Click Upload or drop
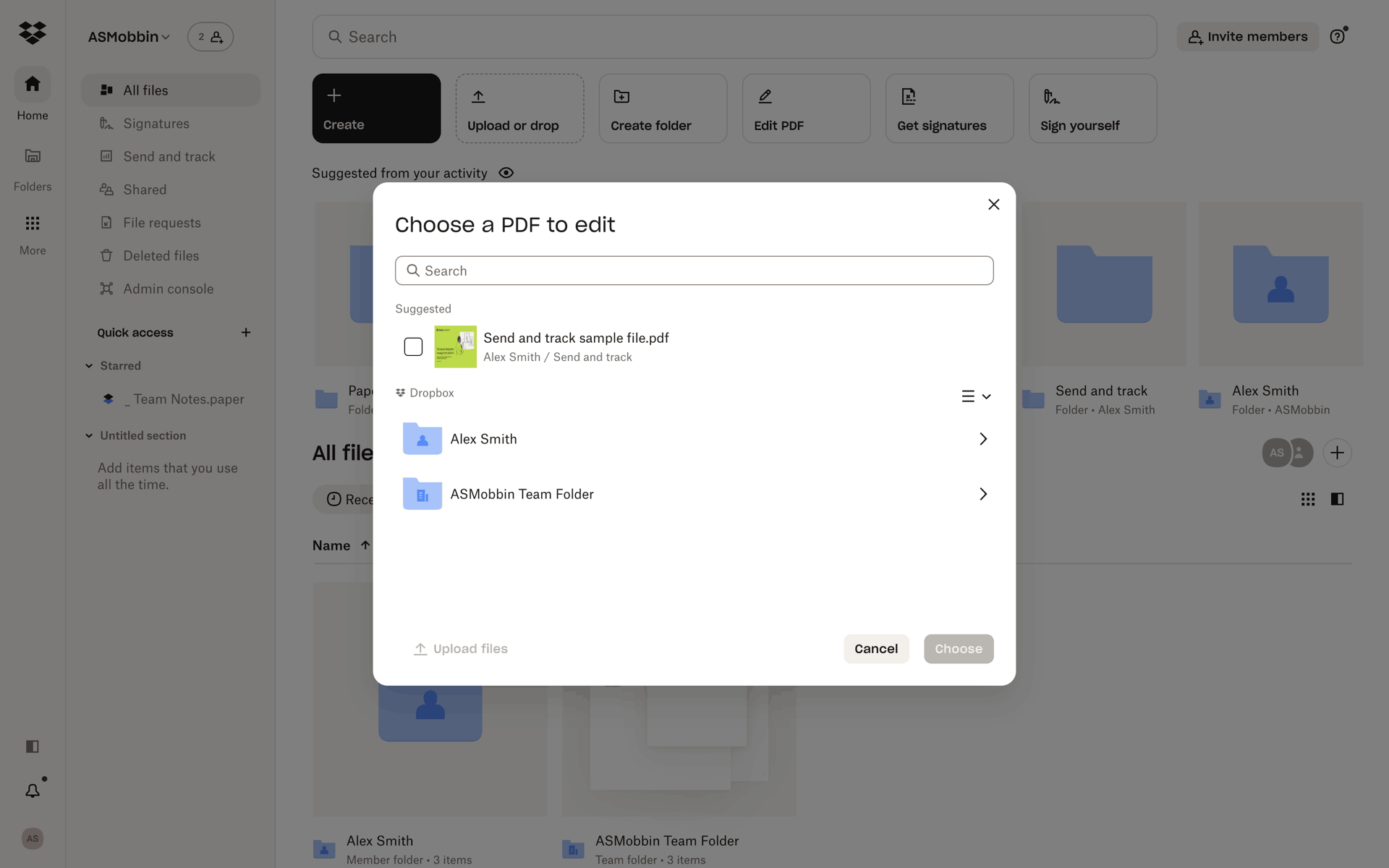Viewport: 1389px width, 868px height. 519,109
